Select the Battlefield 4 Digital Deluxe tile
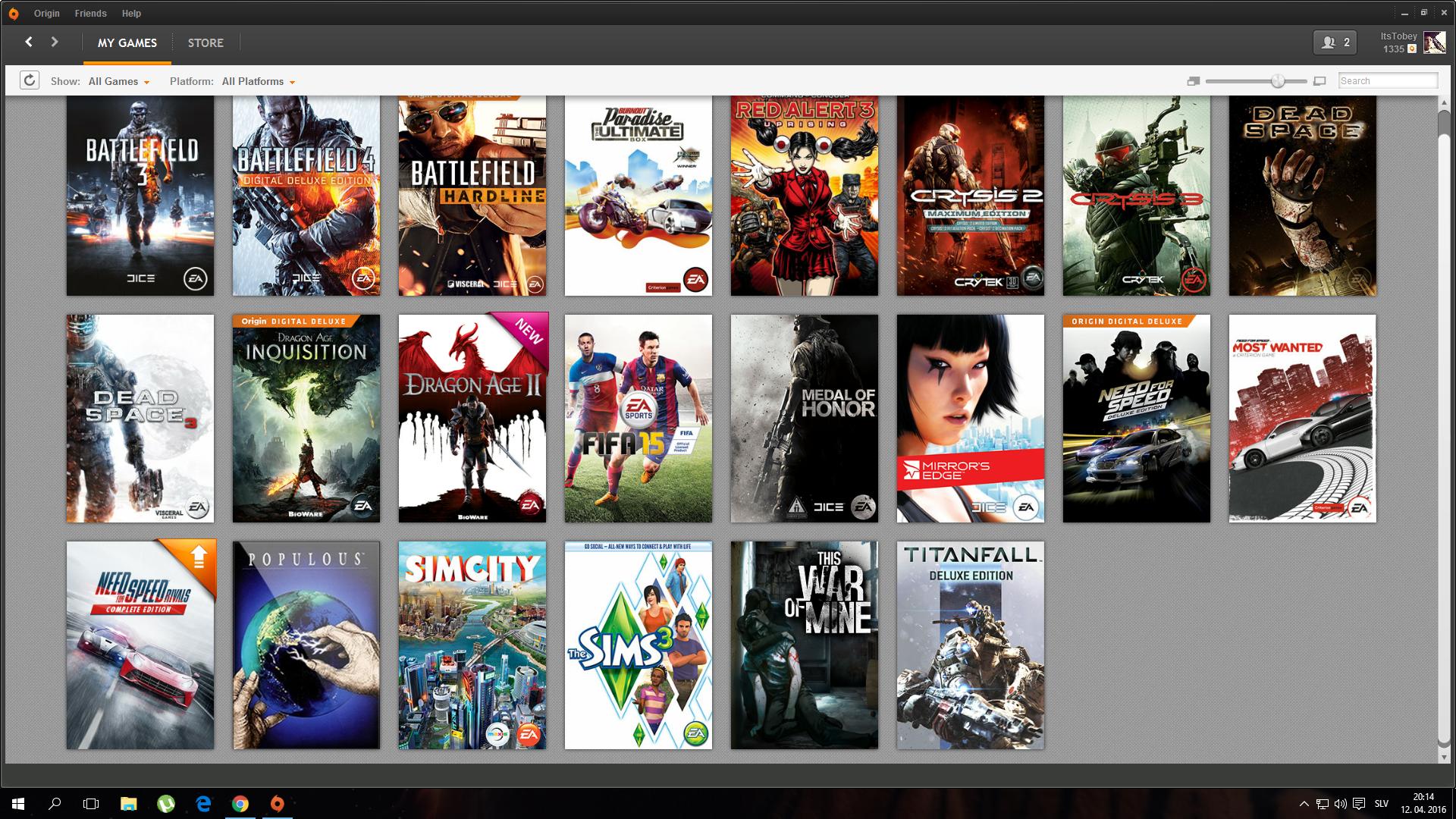The image size is (1456, 819). [x=306, y=196]
